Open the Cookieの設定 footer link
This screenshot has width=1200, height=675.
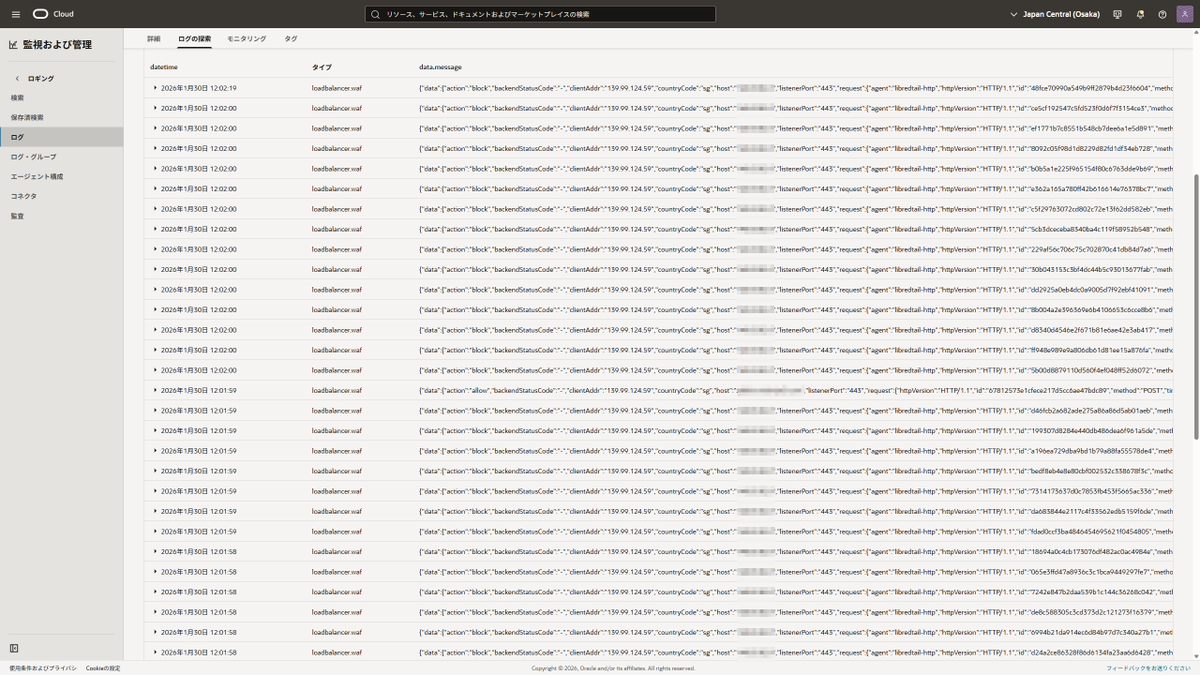tap(103, 668)
